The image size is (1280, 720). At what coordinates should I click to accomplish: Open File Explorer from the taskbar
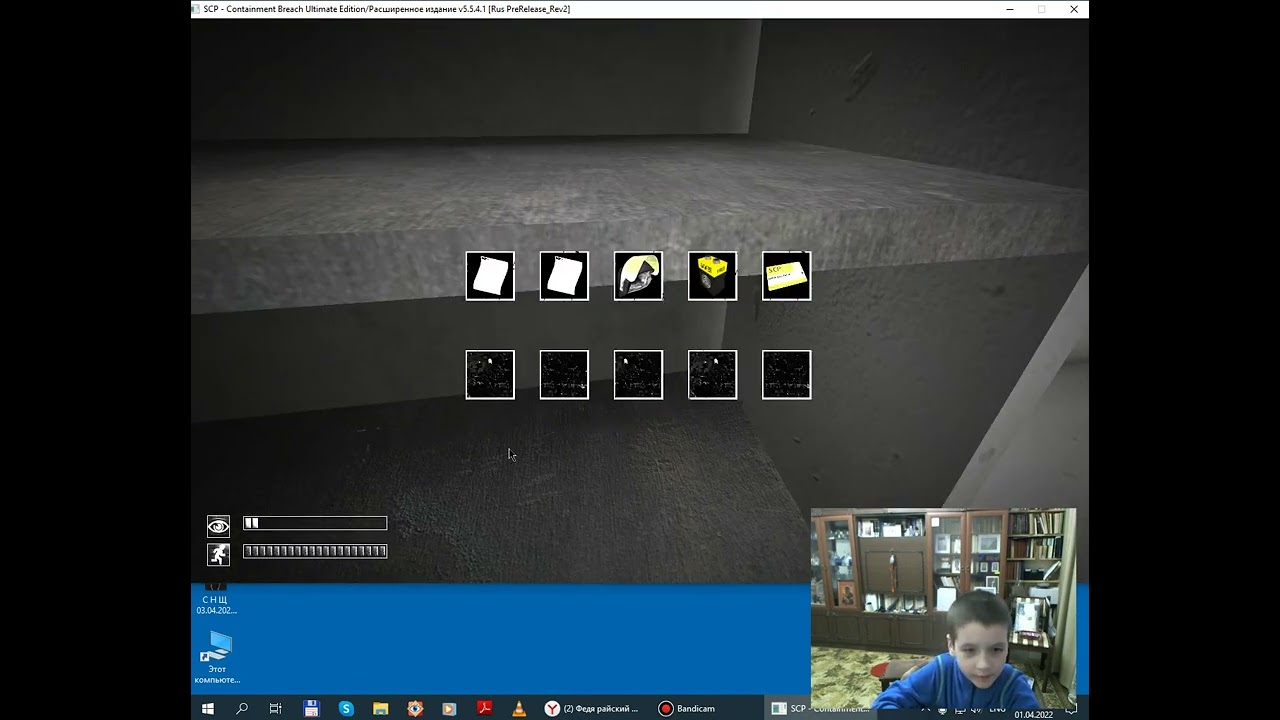[x=380, y=708]
